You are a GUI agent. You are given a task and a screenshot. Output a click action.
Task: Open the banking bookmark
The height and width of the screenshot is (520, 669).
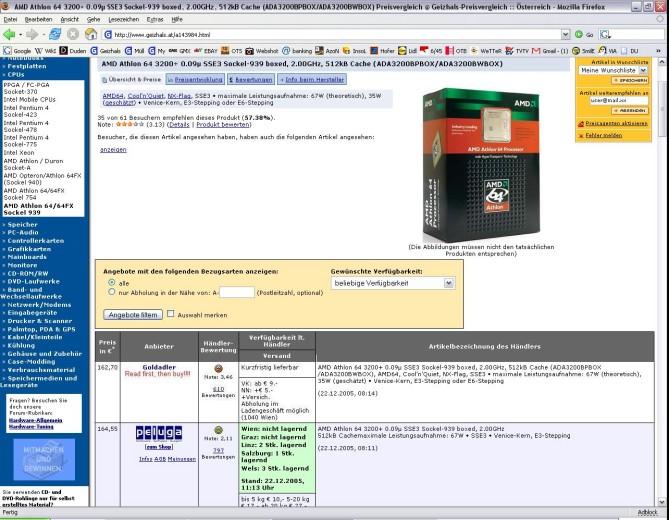pyautogui.click(x=297, y=51)
